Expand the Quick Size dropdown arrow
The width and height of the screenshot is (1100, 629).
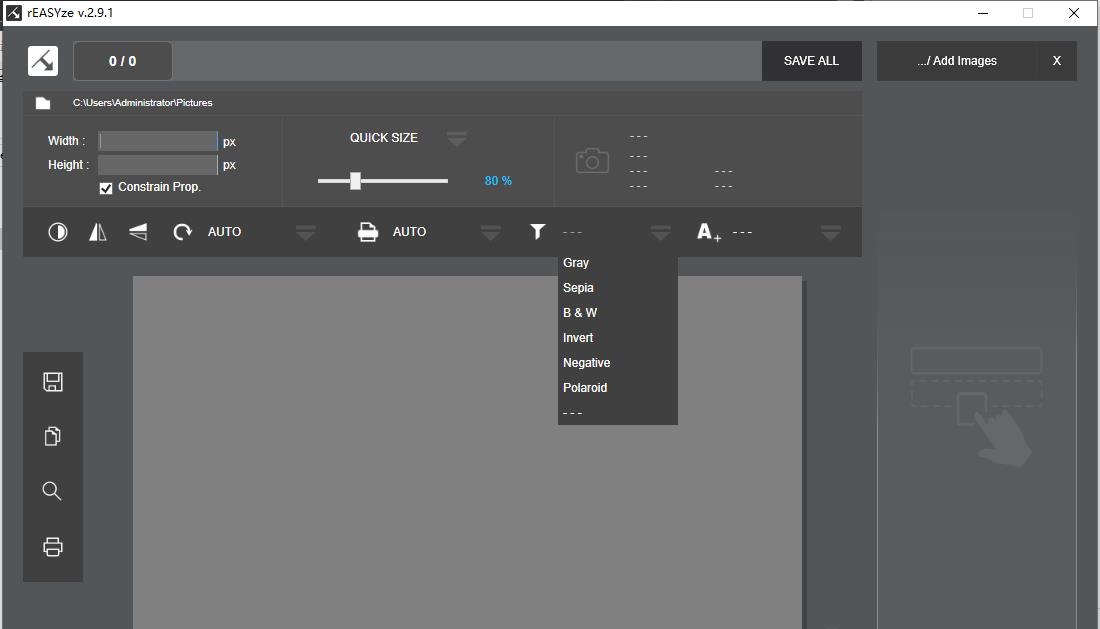[456, 139]
